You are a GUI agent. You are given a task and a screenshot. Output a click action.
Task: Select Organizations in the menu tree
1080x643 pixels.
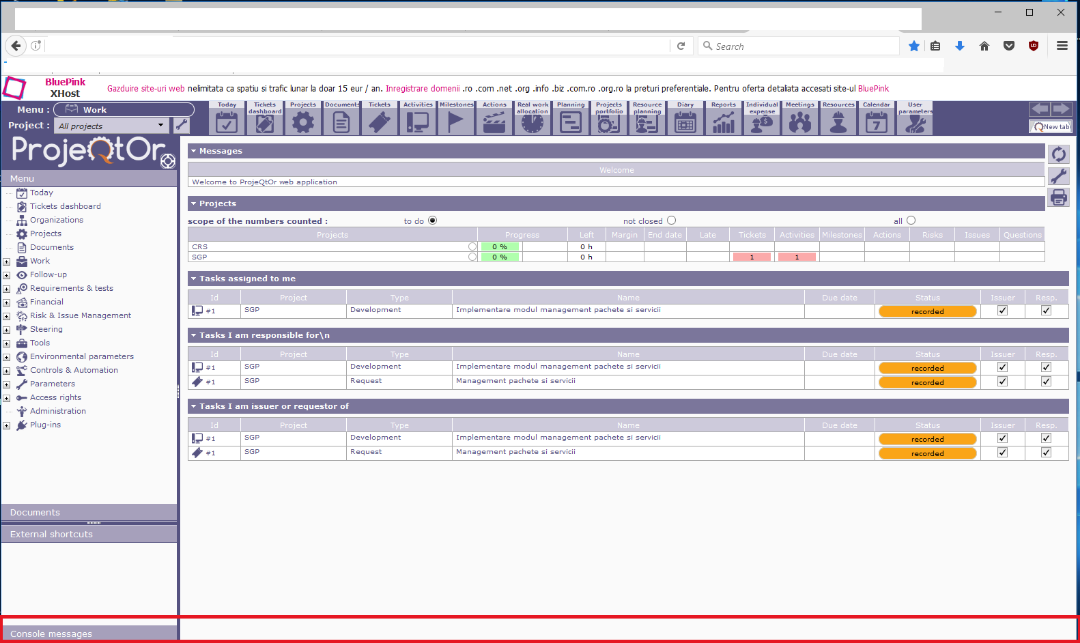[x=56, y=220]
